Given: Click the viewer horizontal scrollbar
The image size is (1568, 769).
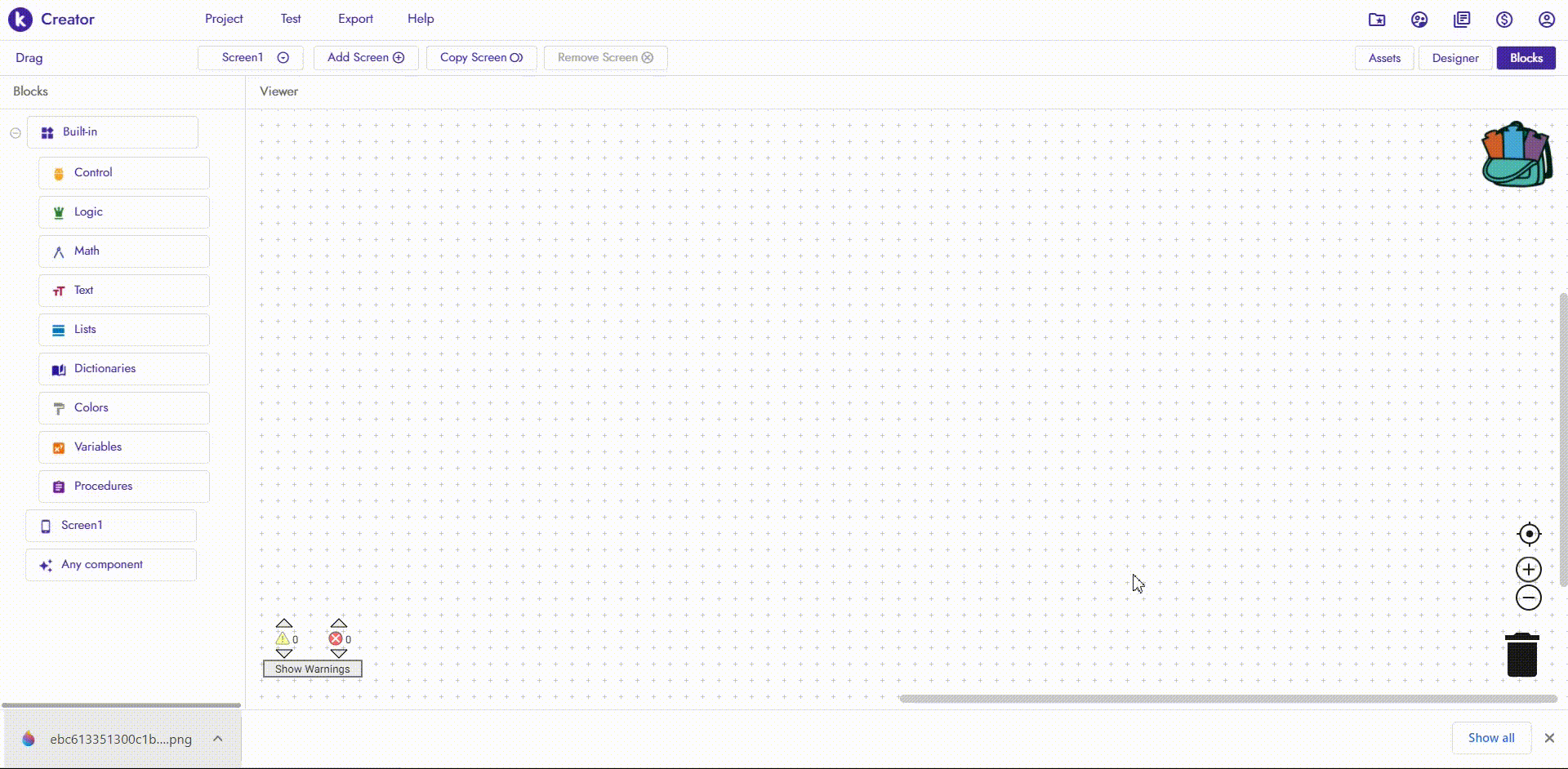Looking at the screenshot, I should (x=1228, y=699).
